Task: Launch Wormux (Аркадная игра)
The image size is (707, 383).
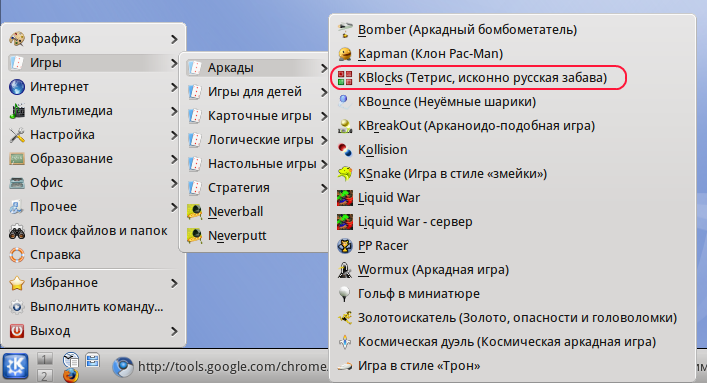Action: point(512,269)
